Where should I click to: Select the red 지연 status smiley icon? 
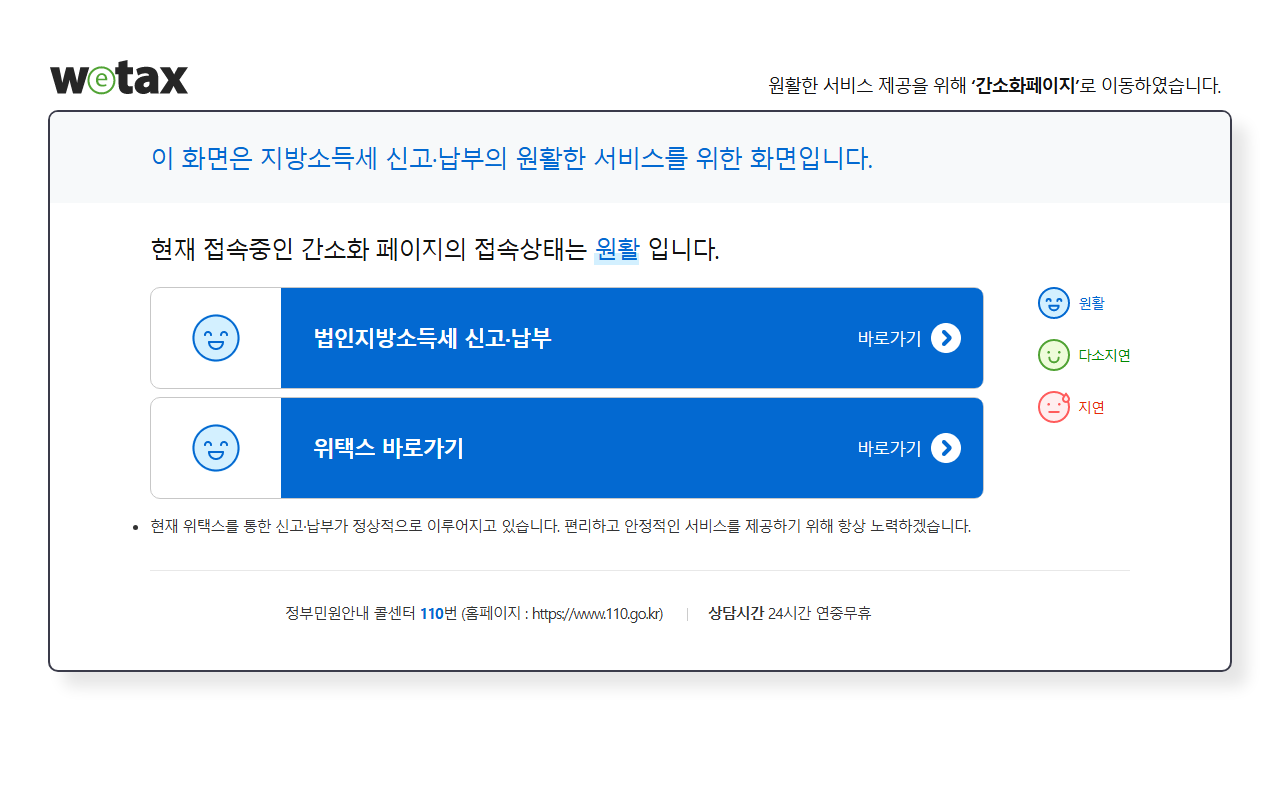click(1054, 407)
